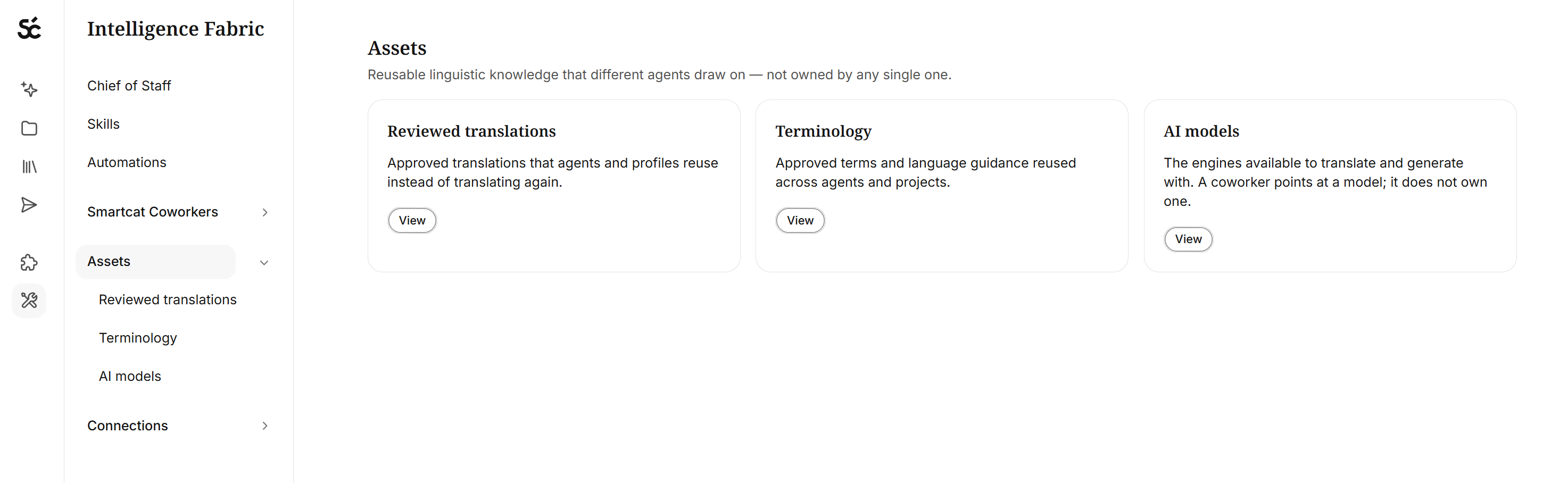This screenshot has height=483, width=1568.
Task: Open the sparkle AI assistant icon
Action: click(x=29, y=89)
